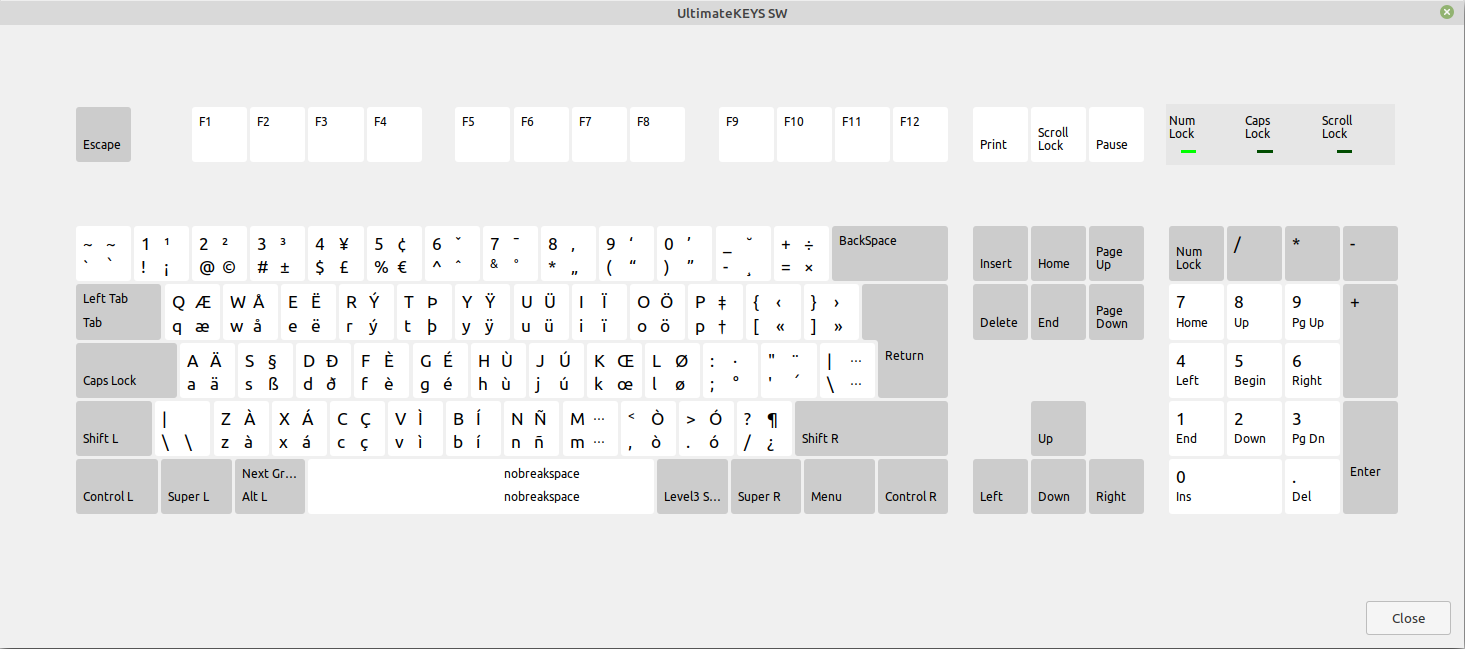Click the green Scroll Lock indicator
This screenshot has width=1465, height=649.
[x=1344, y=152]
